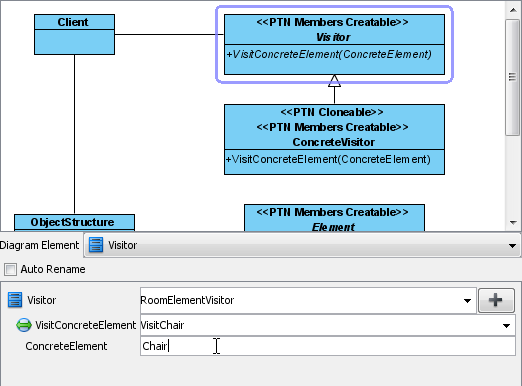
Task: Click the scrollbar up arrow
Action: 513,10
